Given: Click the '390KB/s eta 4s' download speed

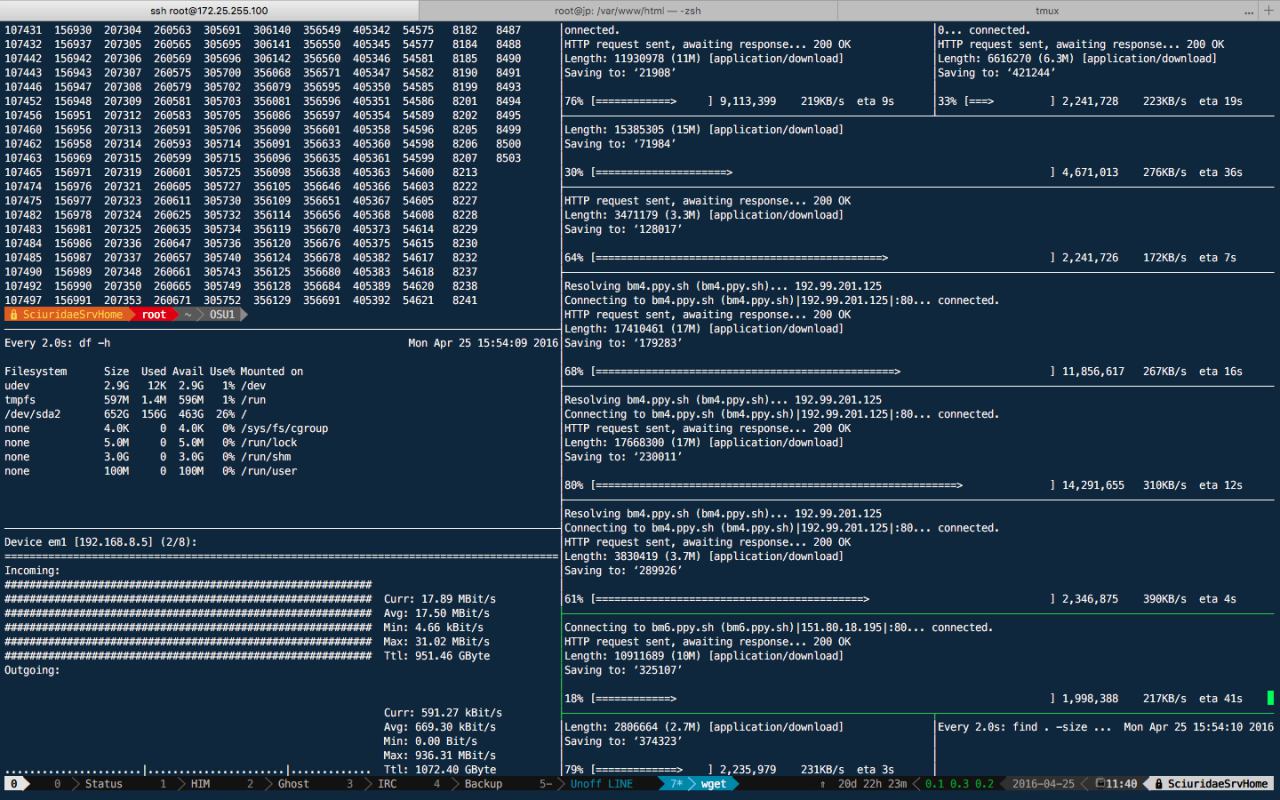Looking at the screenshot, I should (x=1189, y=599).
